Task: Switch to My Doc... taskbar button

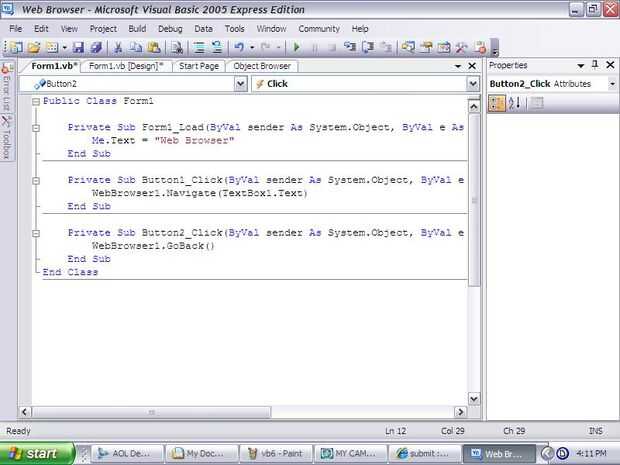Action: click(x=202, y=454)
